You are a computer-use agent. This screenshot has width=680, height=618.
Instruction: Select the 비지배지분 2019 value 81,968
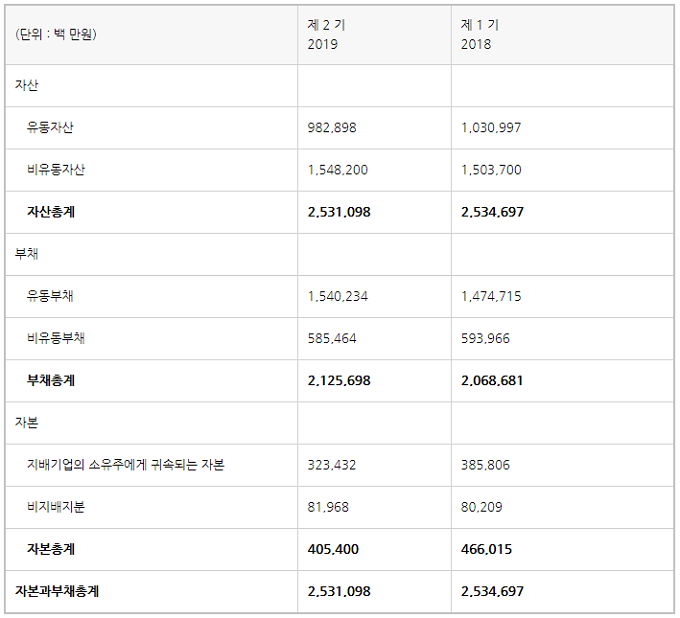(328, 507)
